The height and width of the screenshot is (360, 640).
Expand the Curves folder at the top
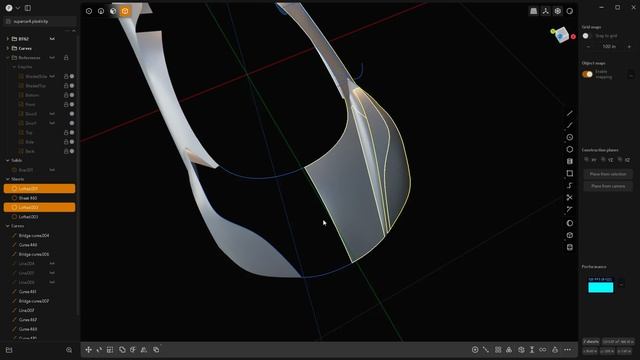pyautogui.click(x=7, y=48)
